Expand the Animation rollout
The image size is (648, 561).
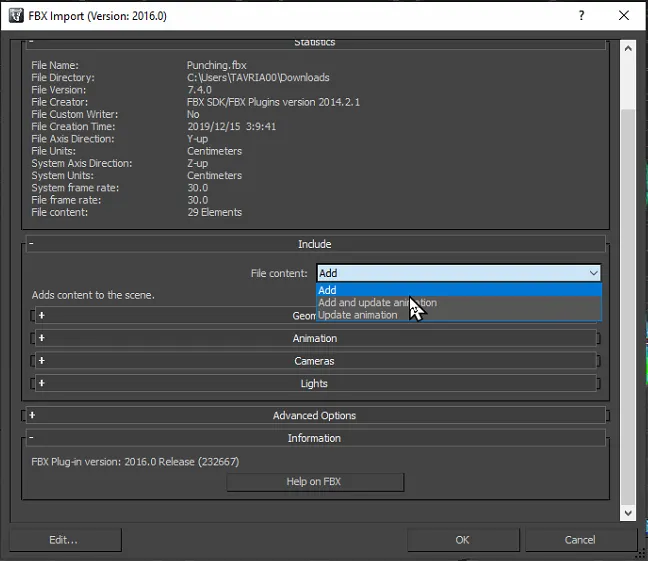315,338
